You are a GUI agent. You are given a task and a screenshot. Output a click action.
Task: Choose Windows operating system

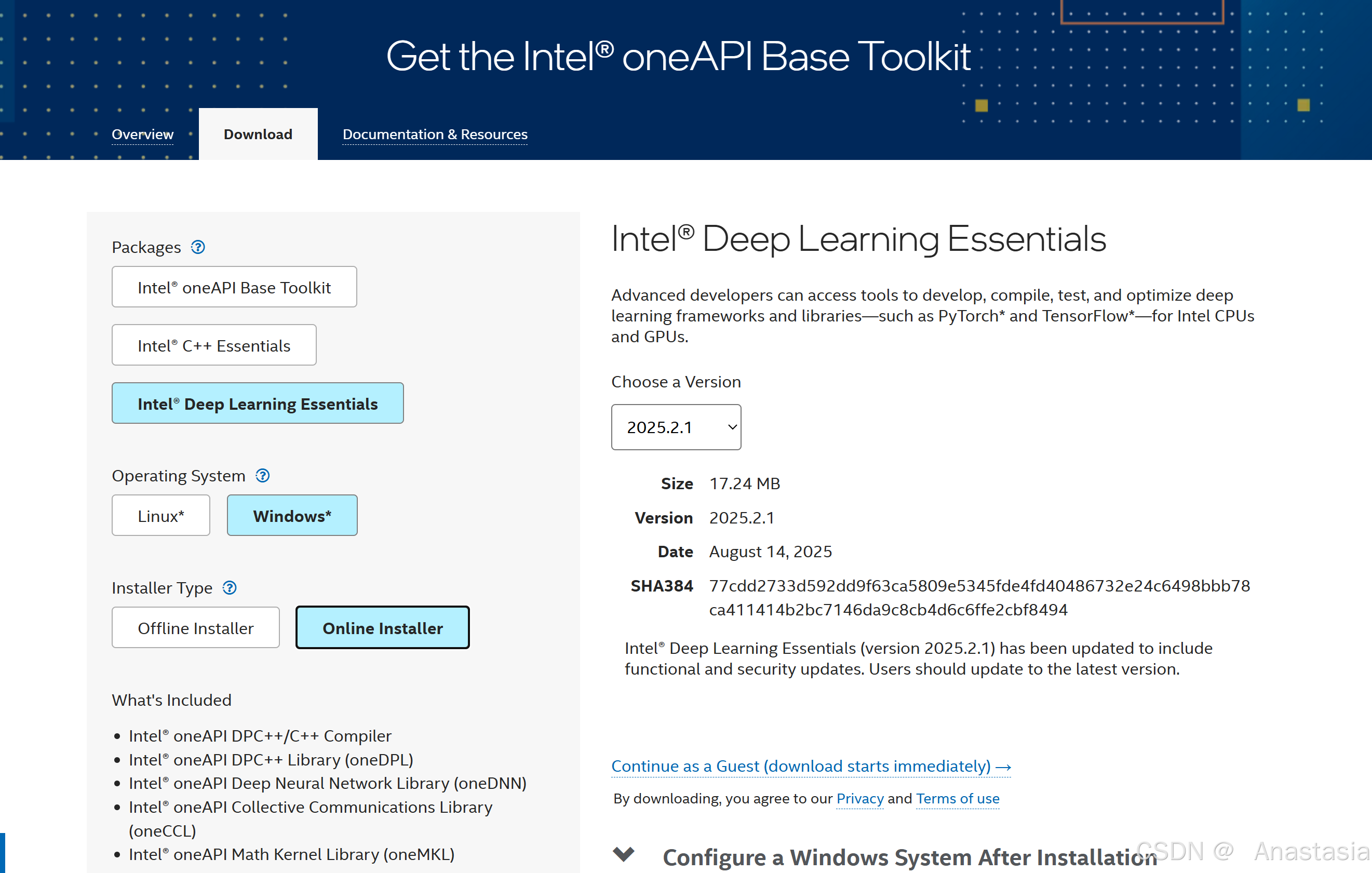pos(292,516)
